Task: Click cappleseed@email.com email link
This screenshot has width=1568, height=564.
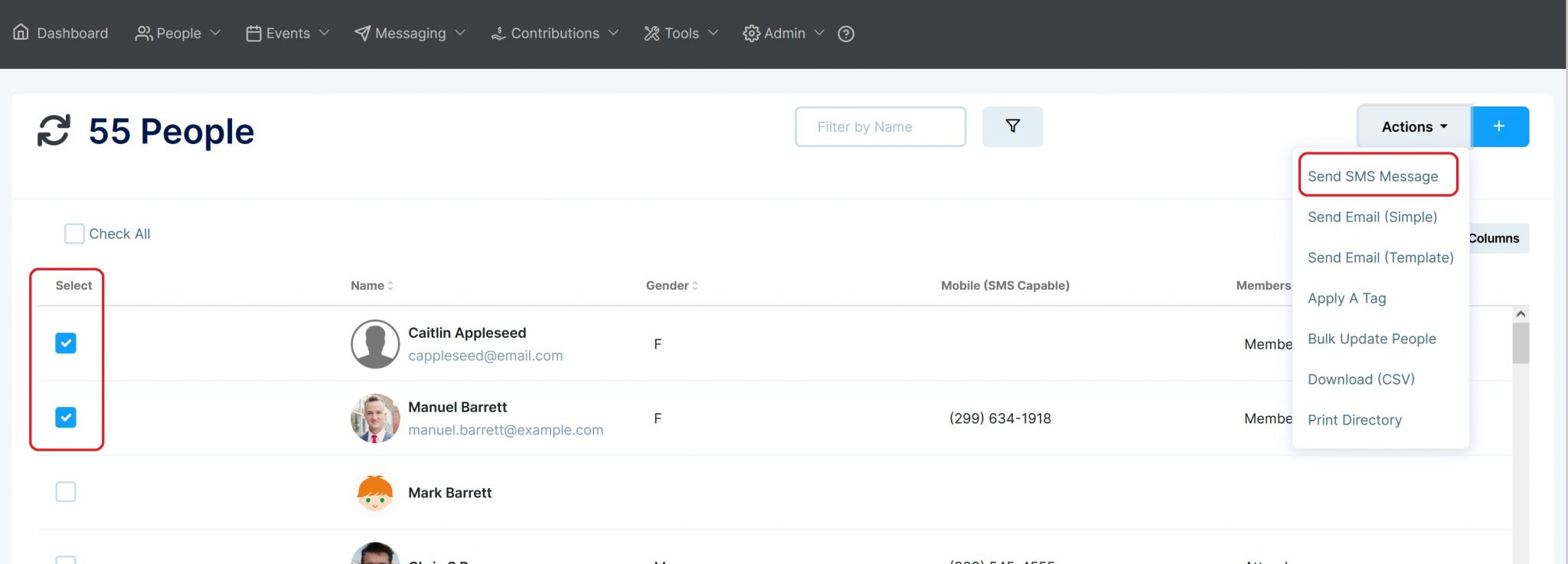Action: 485,356
